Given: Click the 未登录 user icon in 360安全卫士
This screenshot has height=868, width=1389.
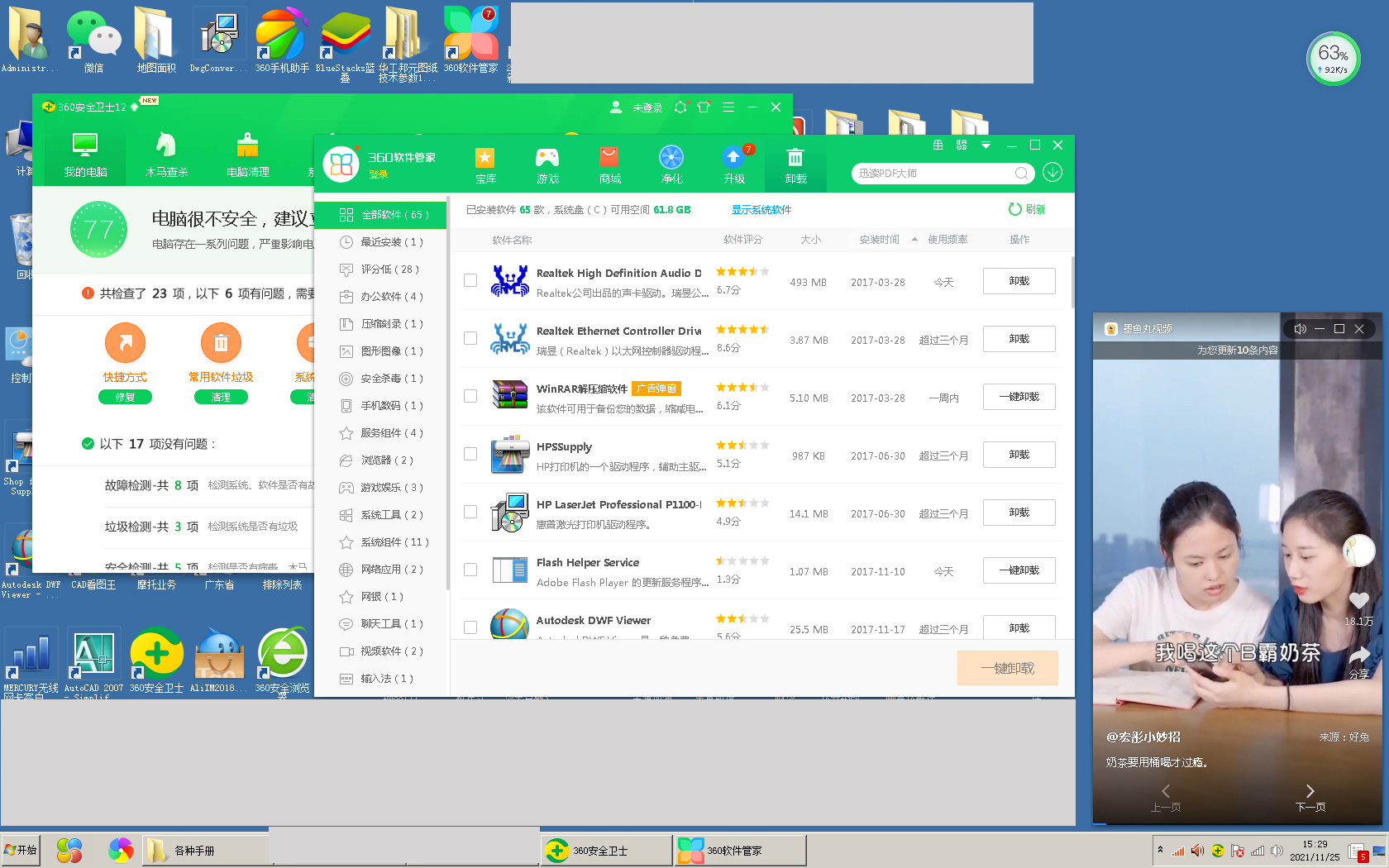Looking at the screenshot, I should click(616, 107).
